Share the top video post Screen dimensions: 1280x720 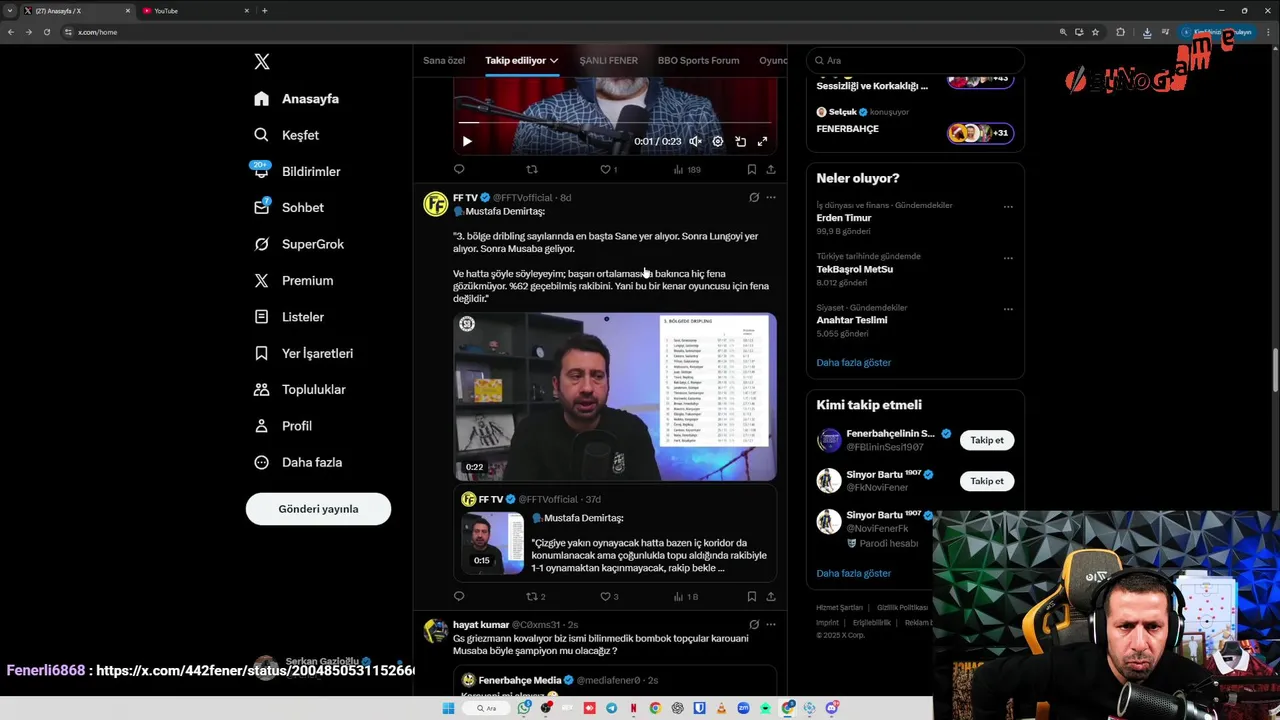pyautogui.click(x=771, y=170)
